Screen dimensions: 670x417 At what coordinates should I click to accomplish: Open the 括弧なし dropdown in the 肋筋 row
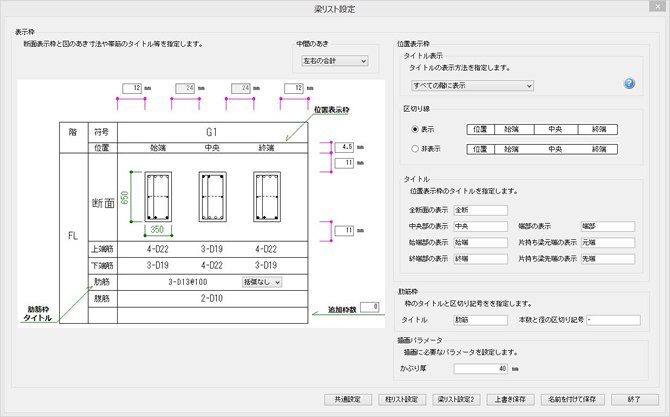(262, 282)
